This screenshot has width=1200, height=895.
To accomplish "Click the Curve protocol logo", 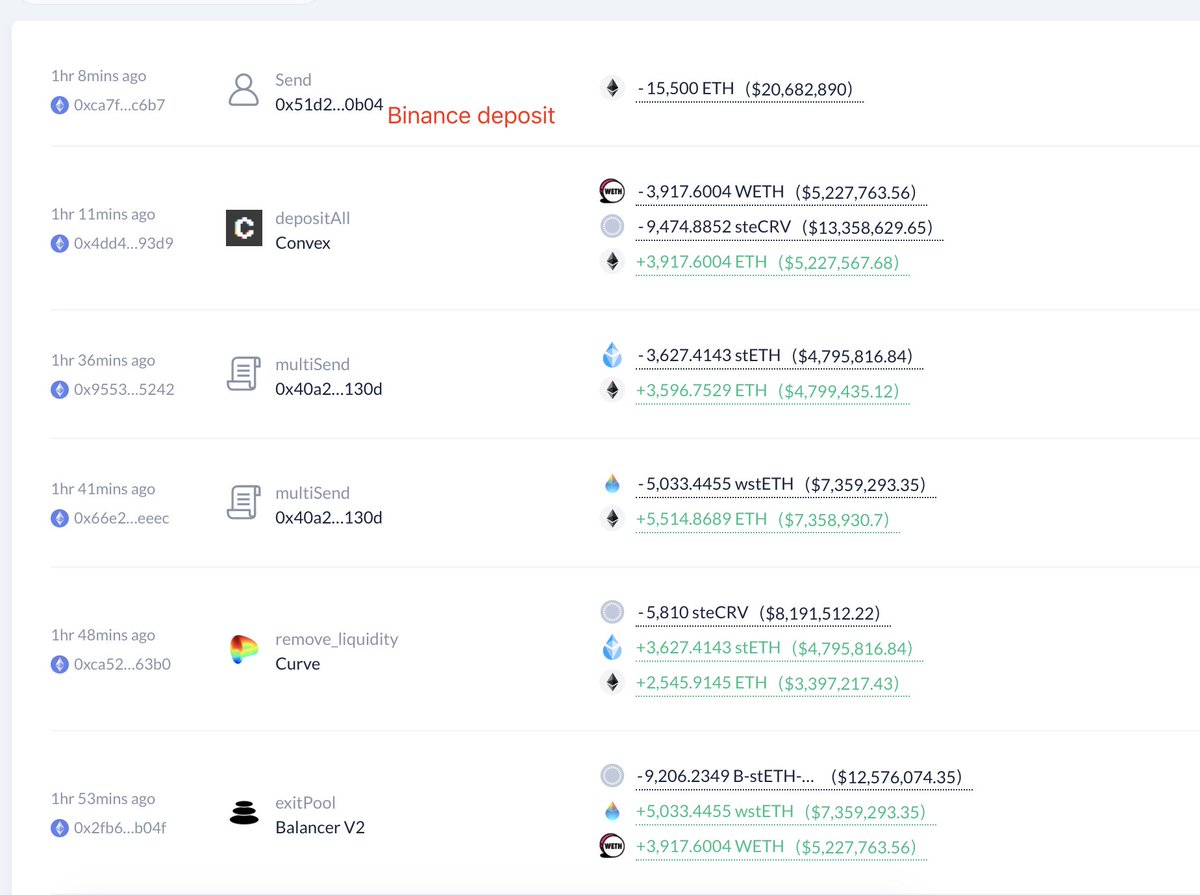I will click(244, 651).
